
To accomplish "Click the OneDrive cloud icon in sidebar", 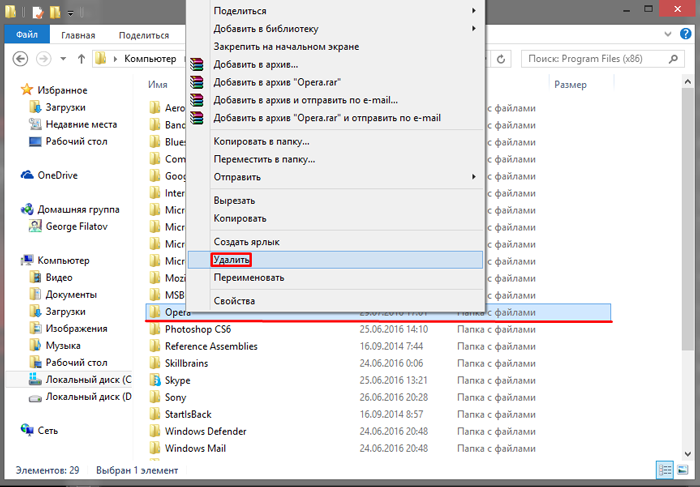I will pos(27,175).
